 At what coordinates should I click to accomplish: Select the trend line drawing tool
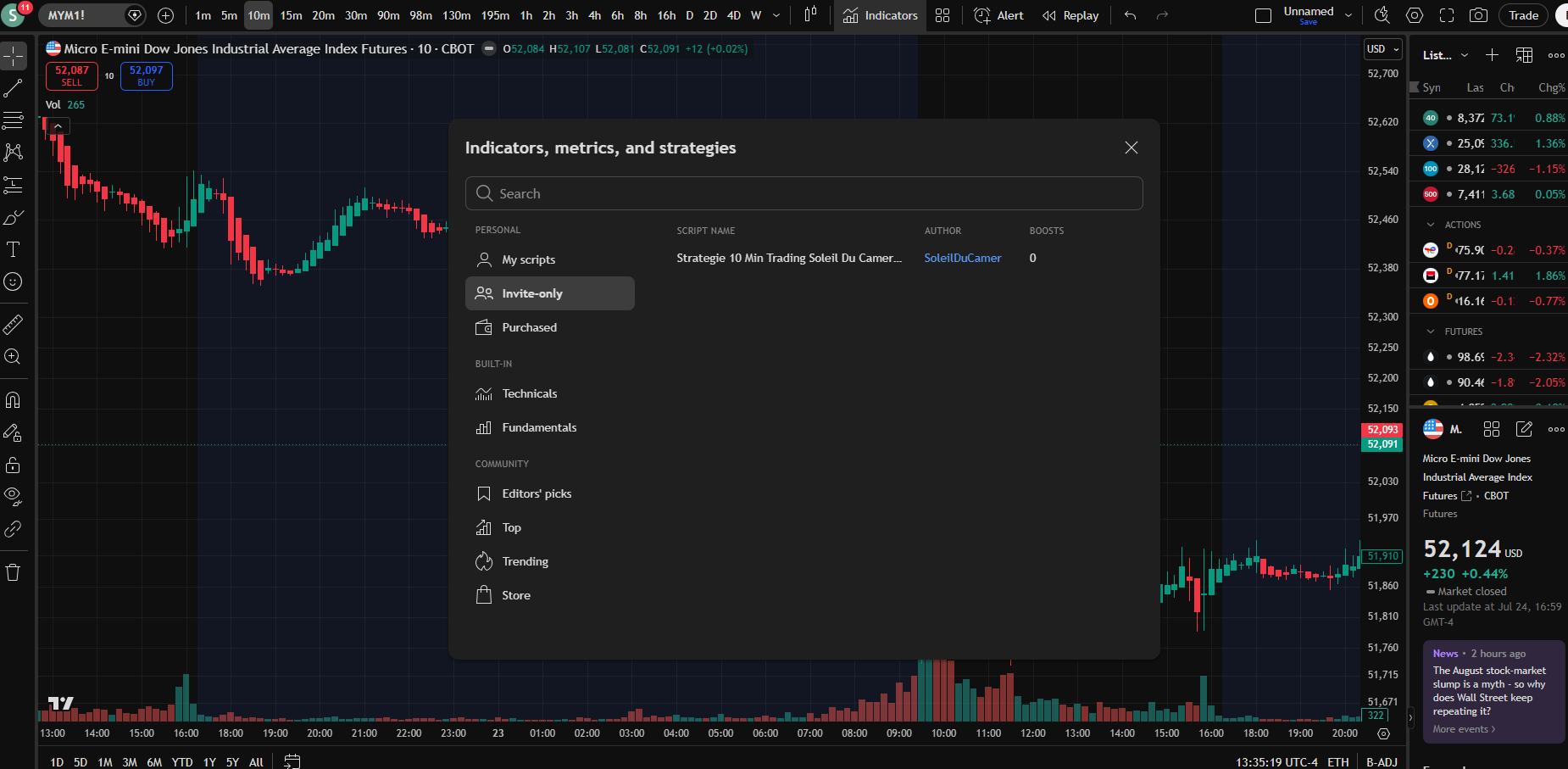[14, 88]
